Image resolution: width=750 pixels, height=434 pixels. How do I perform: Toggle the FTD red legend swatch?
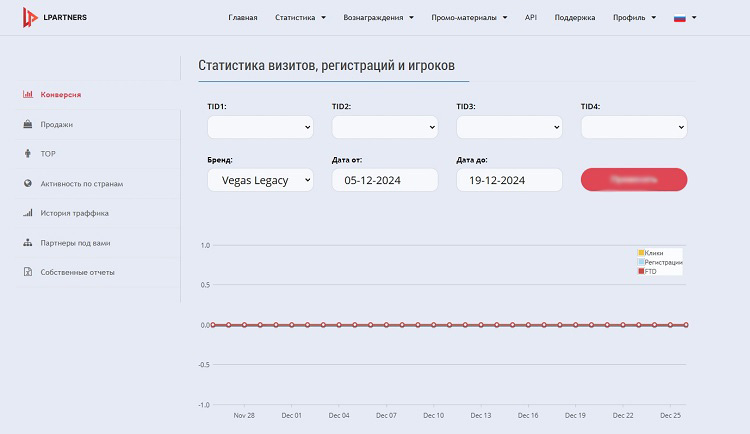pos(641,271)
